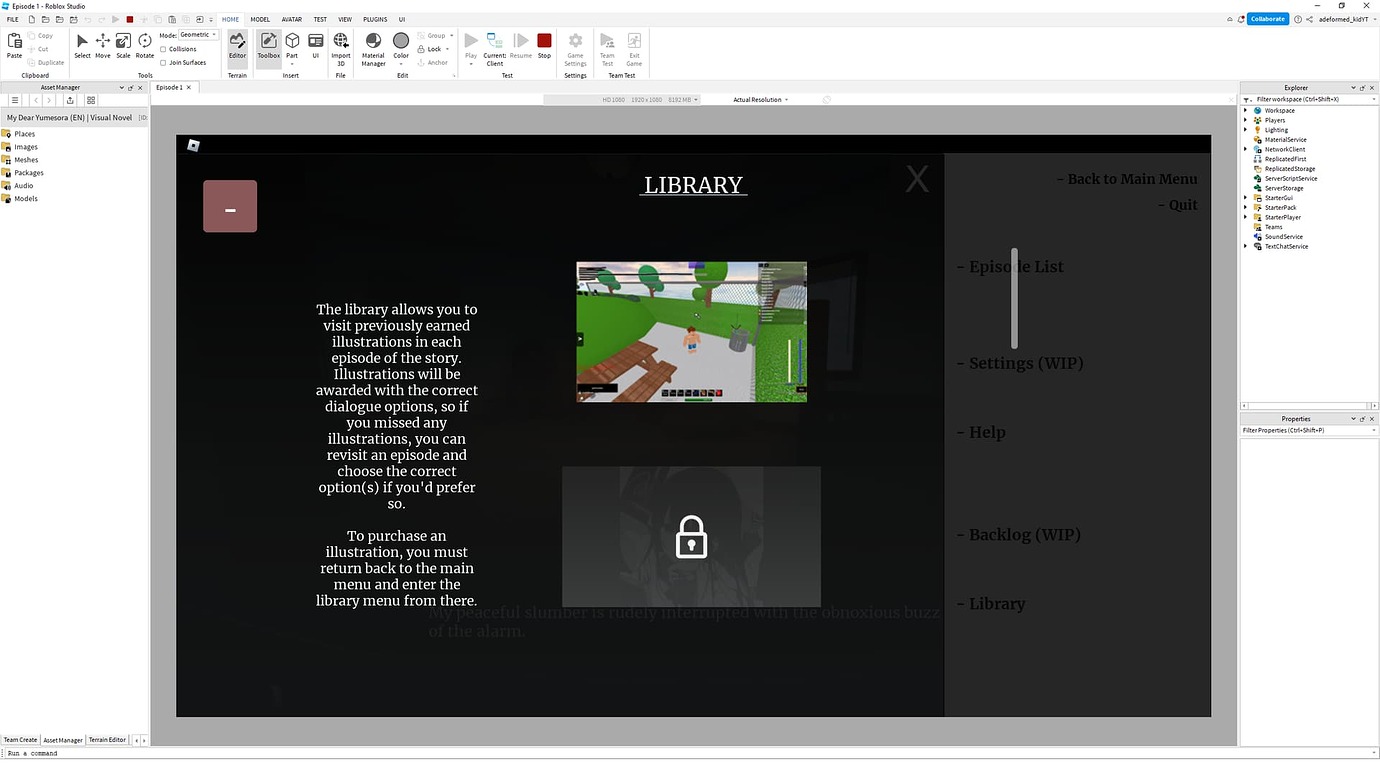
Task: Open the Import 3D tool
Action: tap(340, 48)
